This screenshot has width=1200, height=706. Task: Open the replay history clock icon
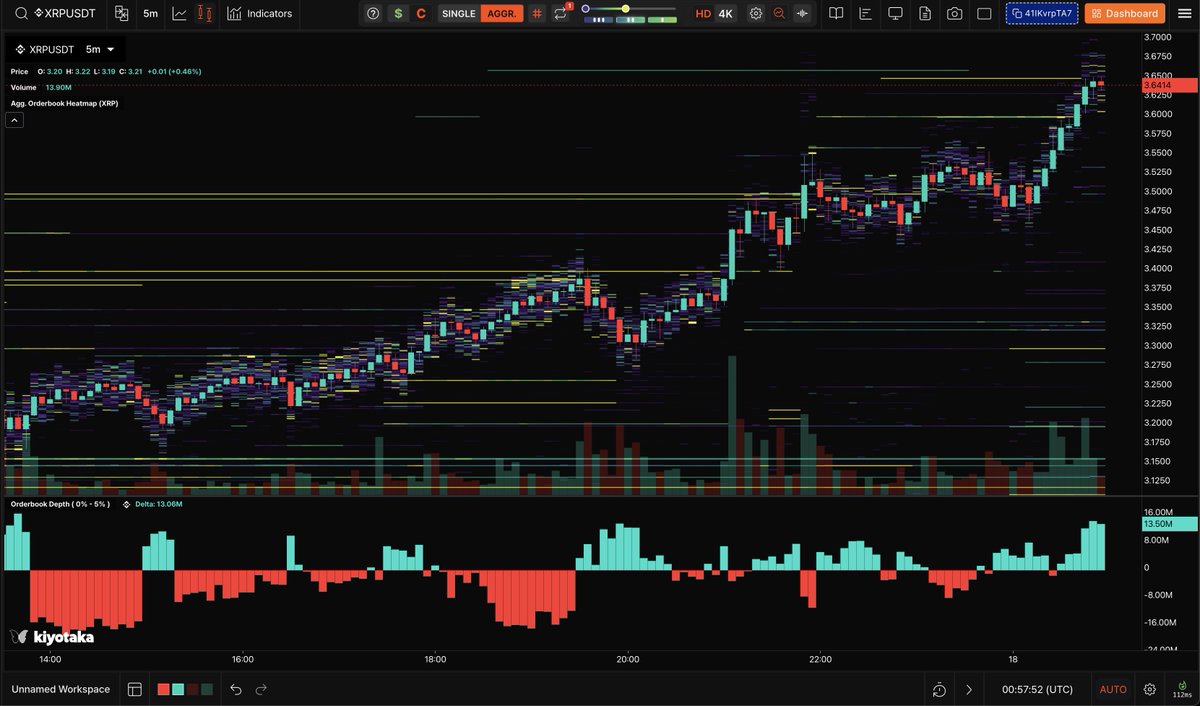tap(939, 689)
